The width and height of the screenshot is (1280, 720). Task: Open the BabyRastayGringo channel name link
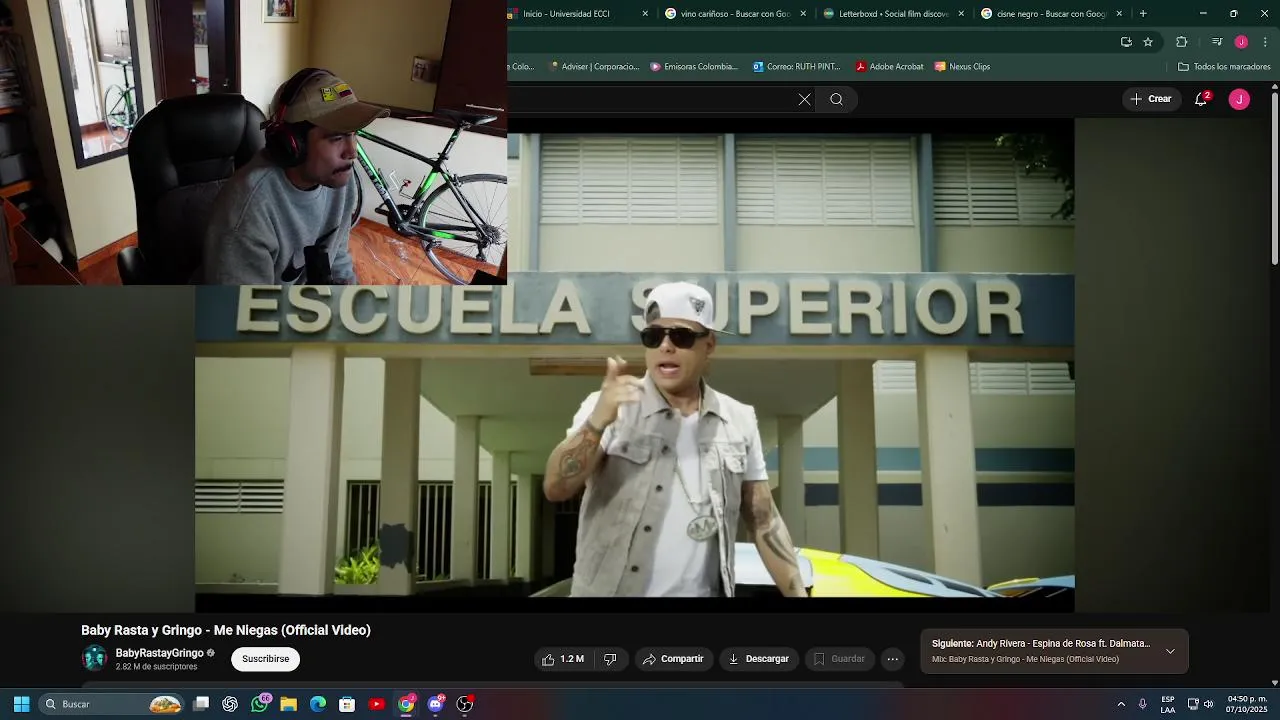click(x=159, y=653)
